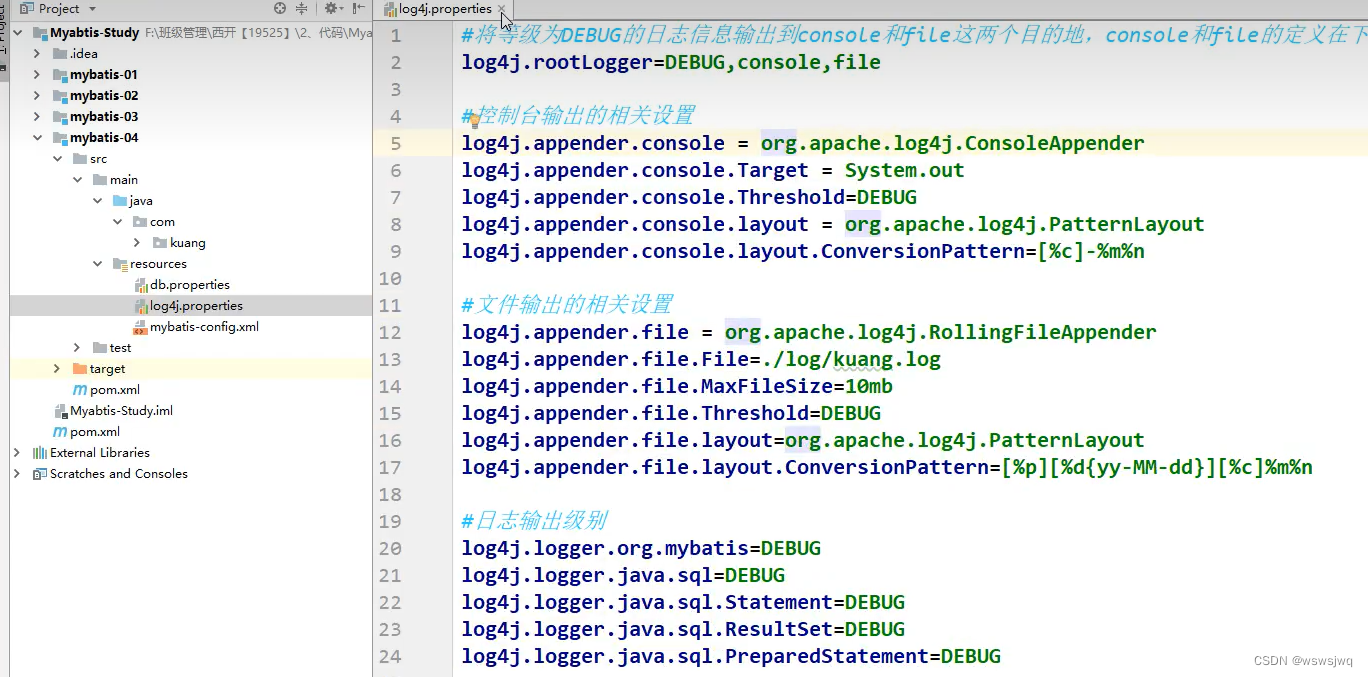Click the '10mb' MaxFileSize value

point(869,386)
